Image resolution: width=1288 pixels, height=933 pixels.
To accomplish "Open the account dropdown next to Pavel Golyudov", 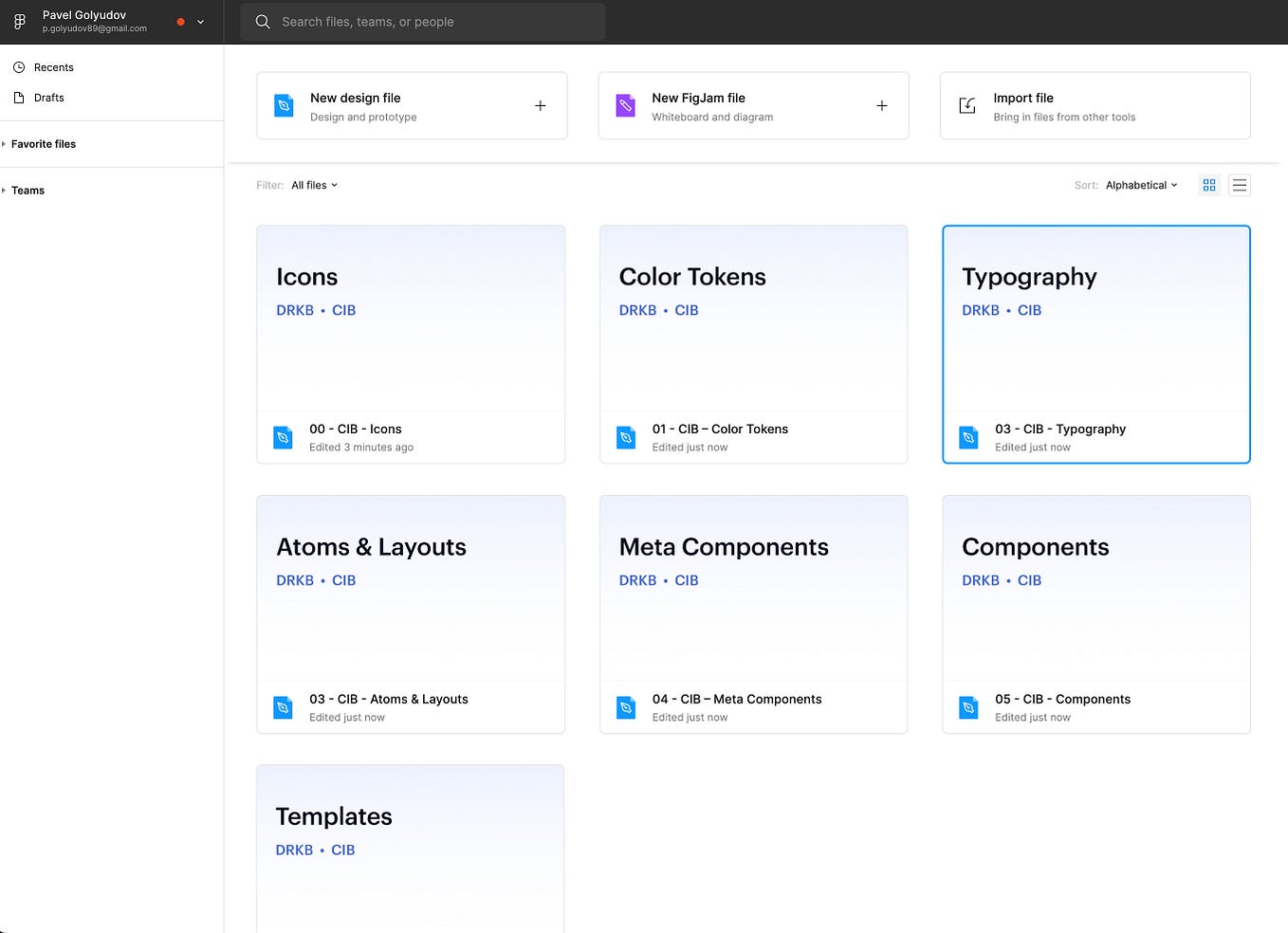I will [199, 21].
